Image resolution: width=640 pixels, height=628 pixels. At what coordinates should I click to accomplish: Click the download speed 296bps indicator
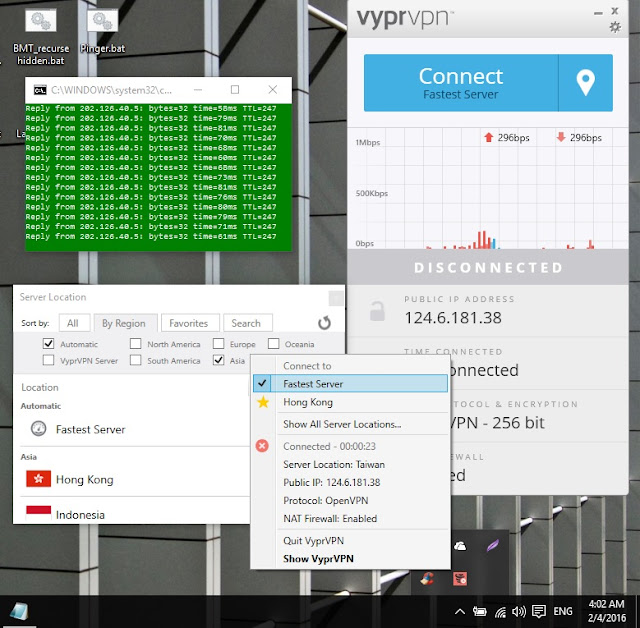pyautogui.click(x=579, y=138)
